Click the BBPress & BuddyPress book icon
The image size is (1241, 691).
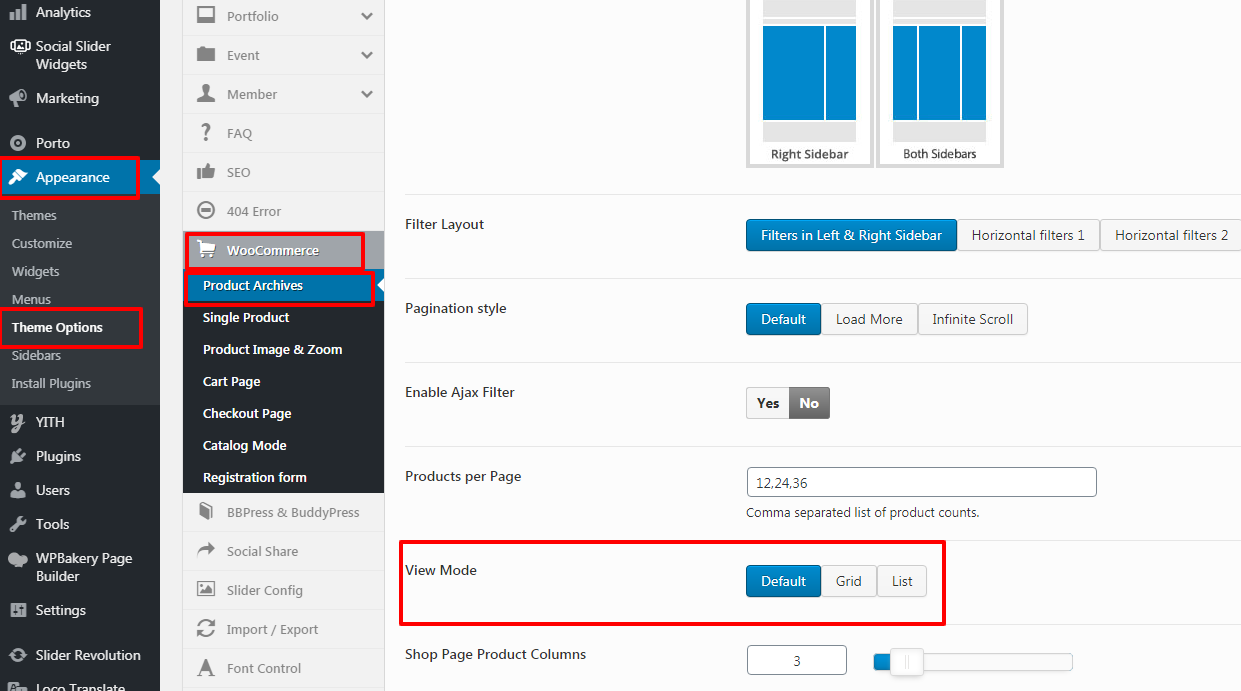click(x=206, y=512)
